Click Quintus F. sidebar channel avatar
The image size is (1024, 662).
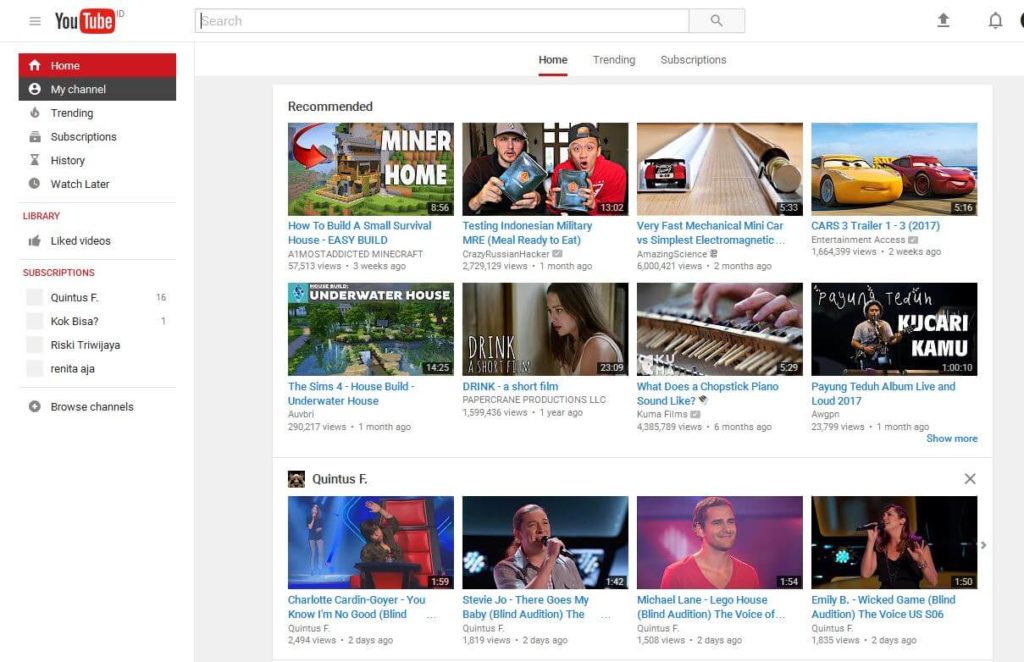point(35,298)
